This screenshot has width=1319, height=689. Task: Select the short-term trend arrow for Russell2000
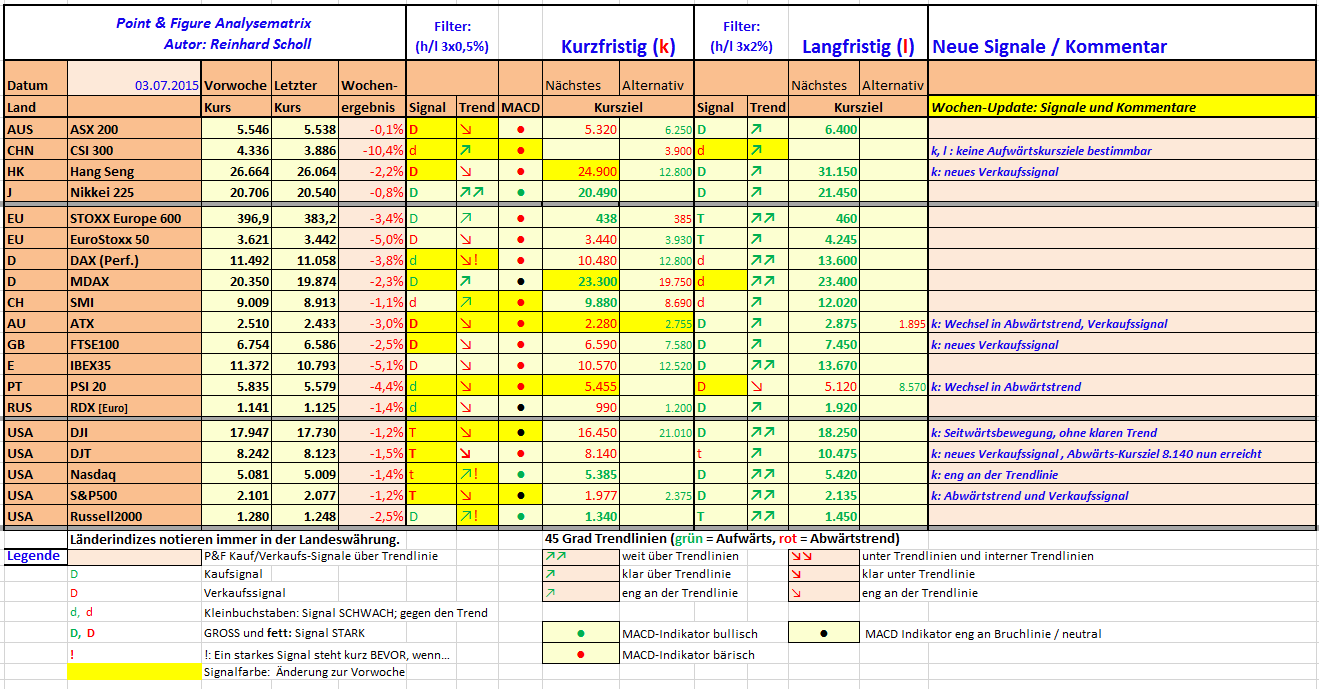click(469, 517)
